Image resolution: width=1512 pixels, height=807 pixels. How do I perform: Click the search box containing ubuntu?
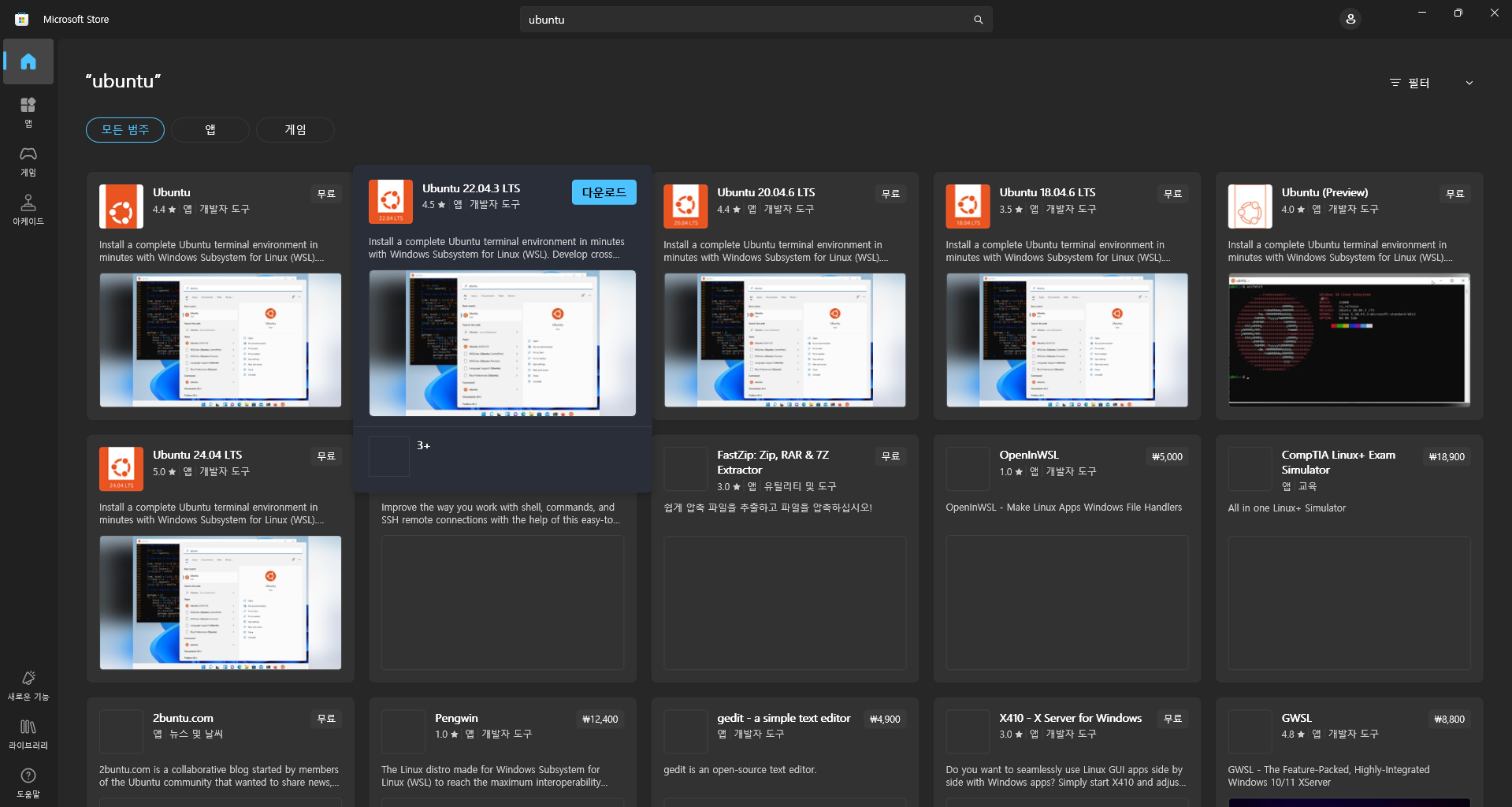click(x=756, y=20)
